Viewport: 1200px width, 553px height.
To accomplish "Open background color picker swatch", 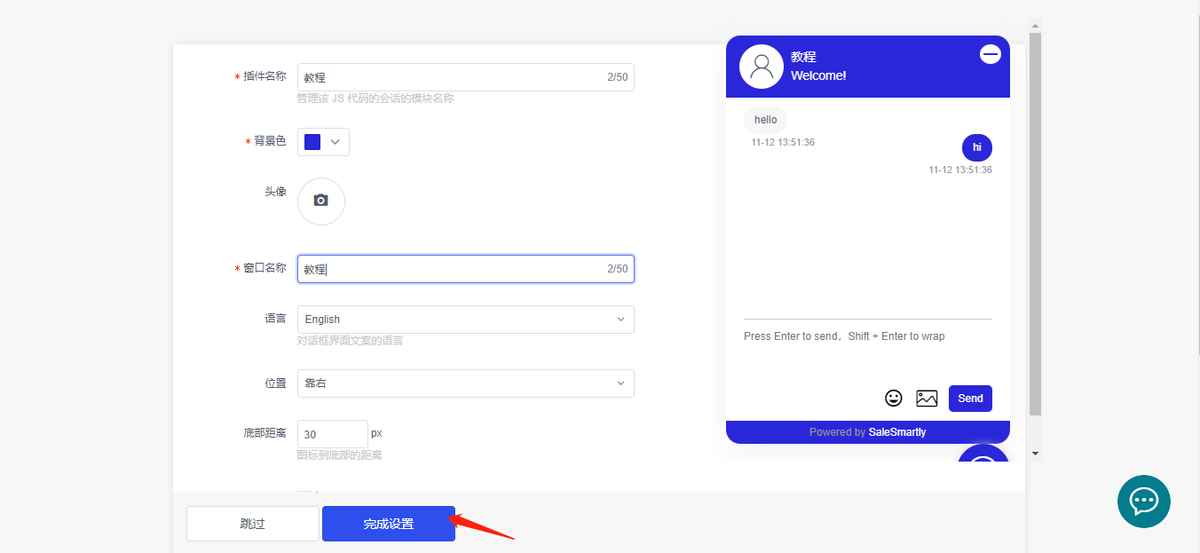I will 312,142.
